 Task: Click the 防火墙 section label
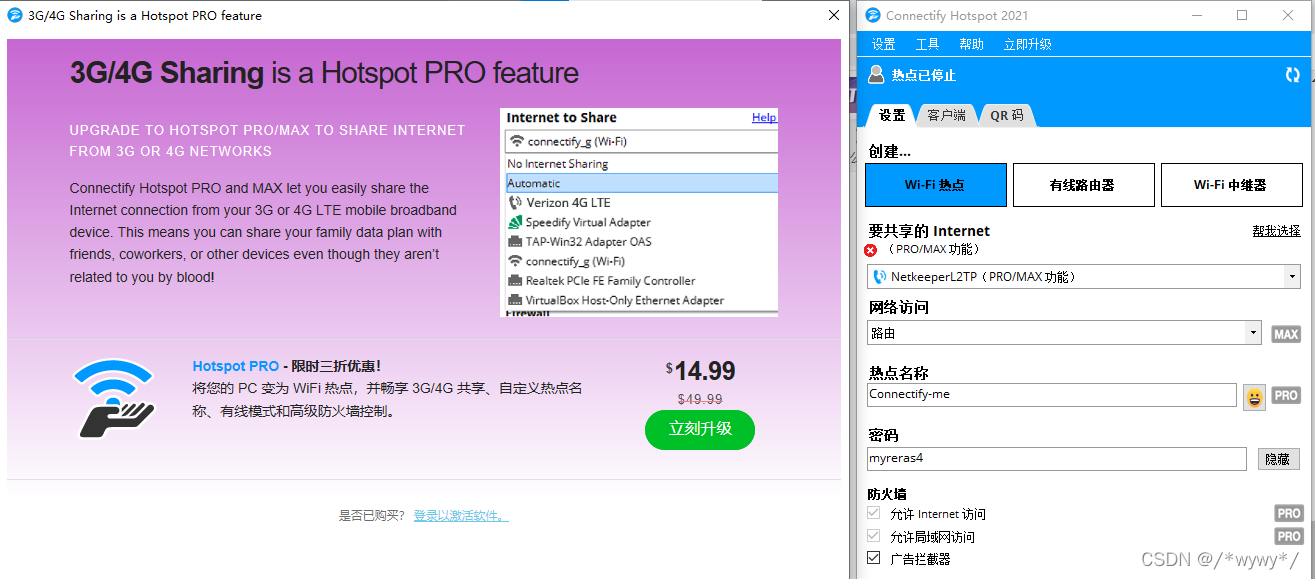pyautogui.click(x=887, y=494)
